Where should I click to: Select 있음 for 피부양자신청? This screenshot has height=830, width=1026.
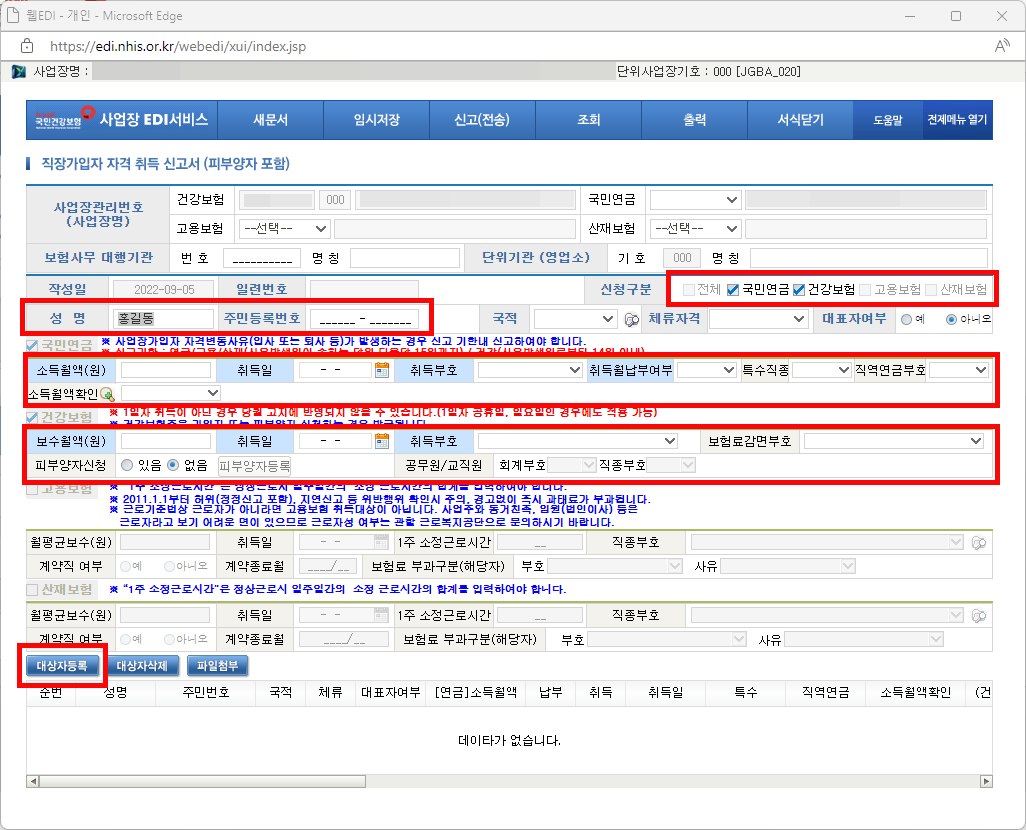[x=127, y=465]
